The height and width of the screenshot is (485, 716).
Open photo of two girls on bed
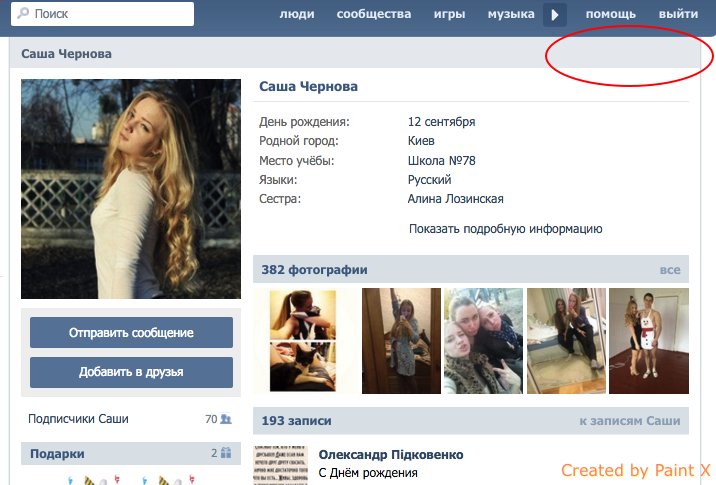[566, 341]
